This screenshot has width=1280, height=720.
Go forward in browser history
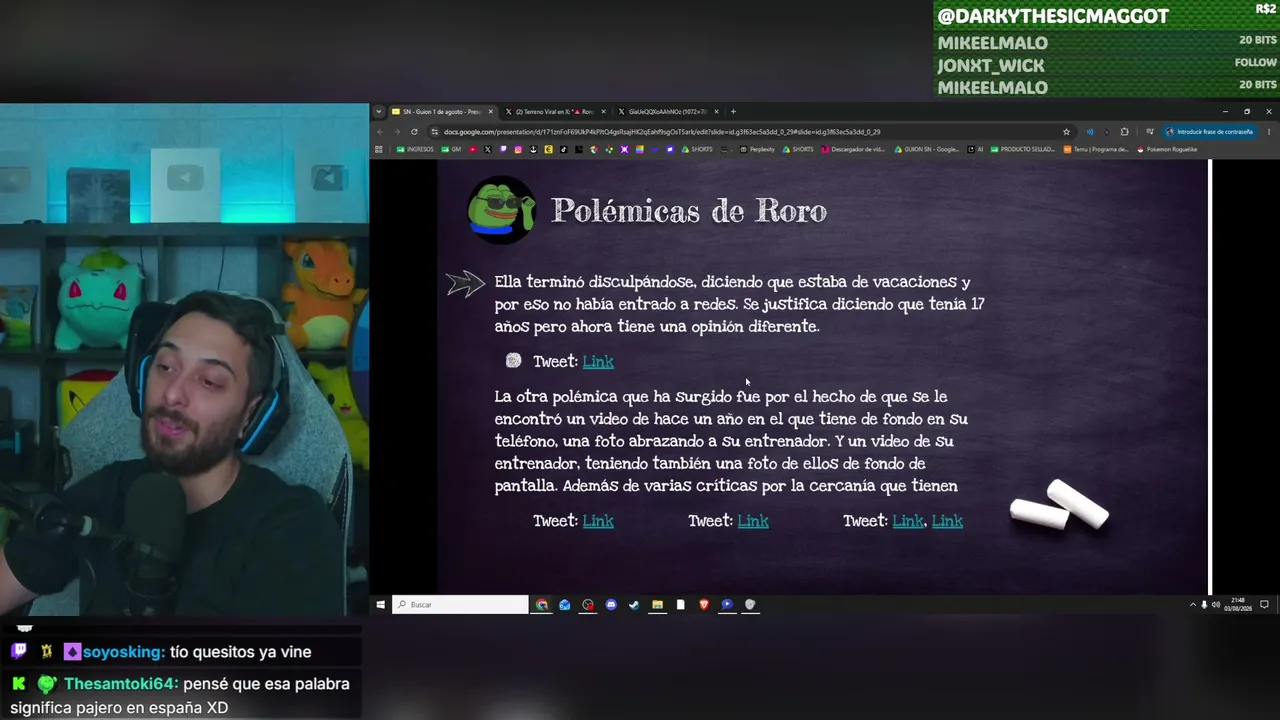pyautogui.click(x=396, y=132)
